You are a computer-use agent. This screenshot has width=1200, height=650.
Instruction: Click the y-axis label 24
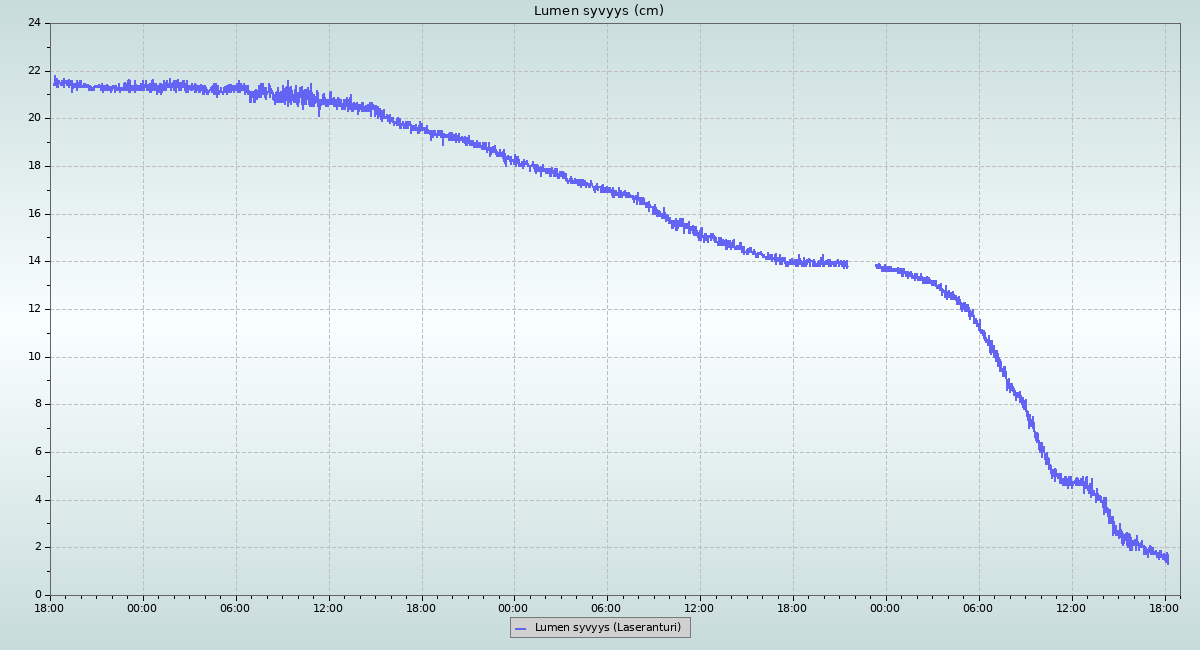click(34, 23)
